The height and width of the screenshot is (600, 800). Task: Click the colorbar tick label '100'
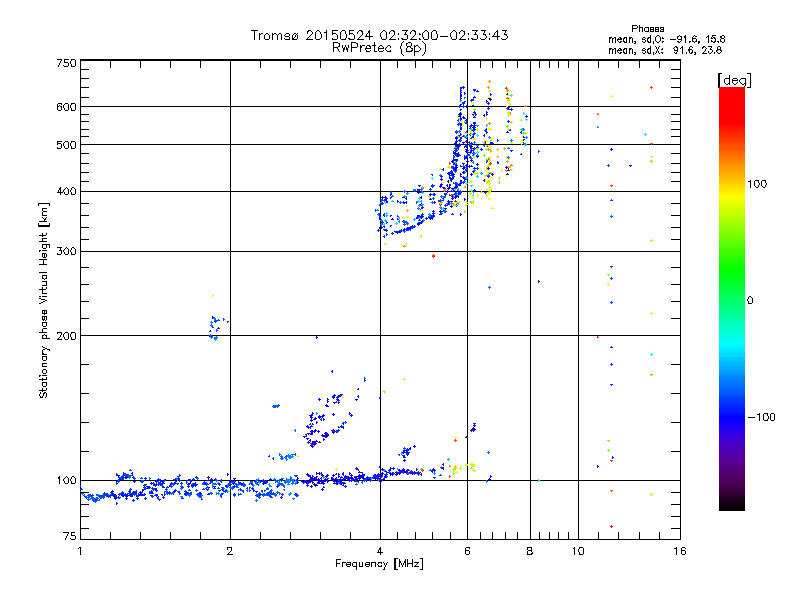757,184
